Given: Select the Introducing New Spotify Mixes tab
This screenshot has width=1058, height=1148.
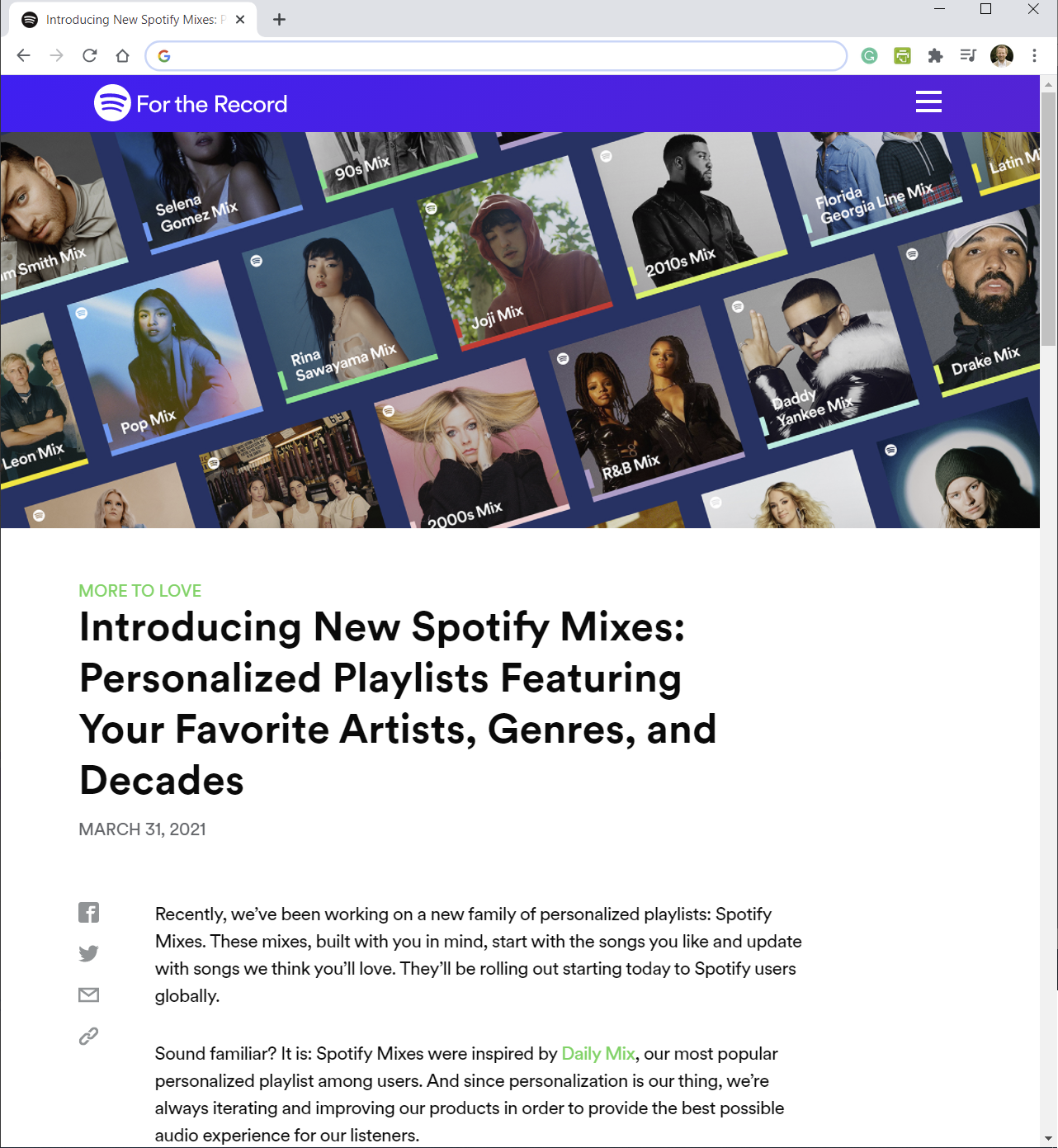Looking at the screenshot, I should tap(133, 19).
